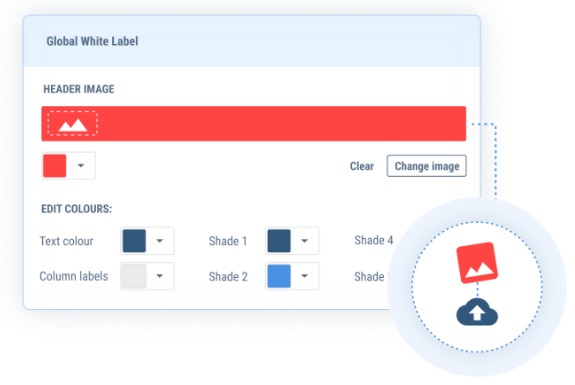The width and height of the screenshot is (575, 385).
Task: Click the Global White Label title
Action: 92,41
